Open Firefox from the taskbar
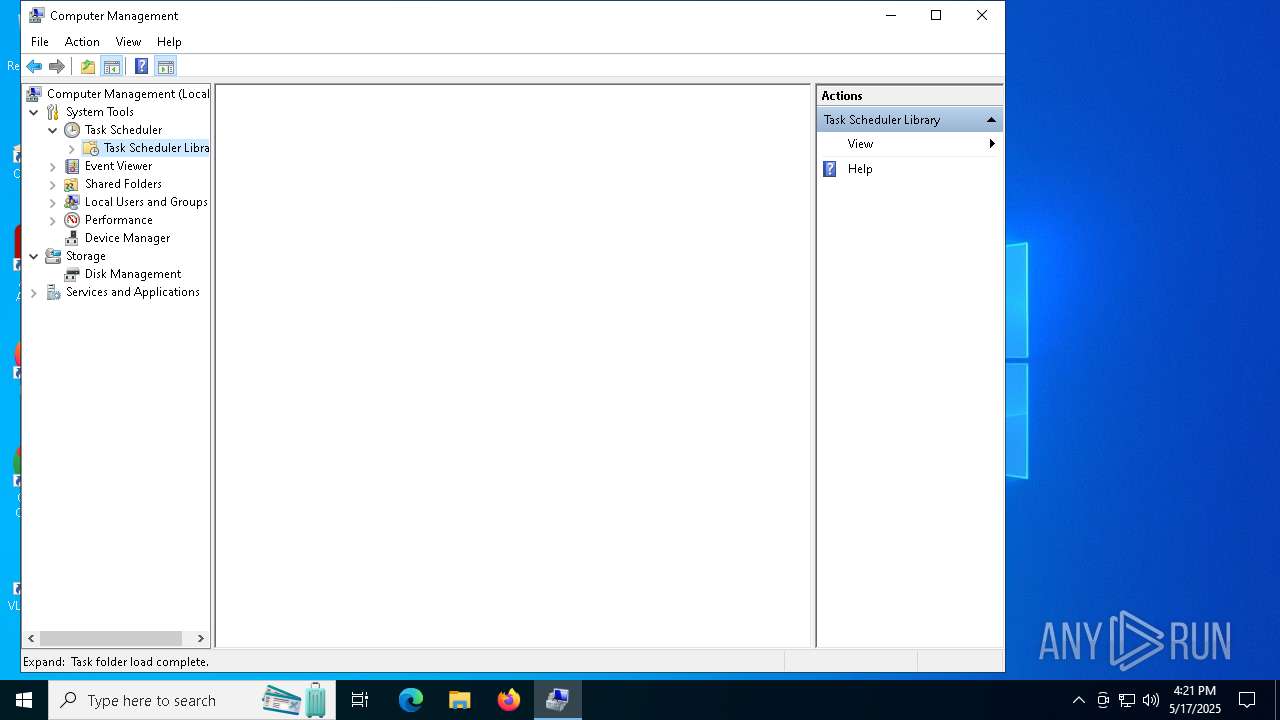This screenshot has height=720, width=1280. click(x=509, y=700)
